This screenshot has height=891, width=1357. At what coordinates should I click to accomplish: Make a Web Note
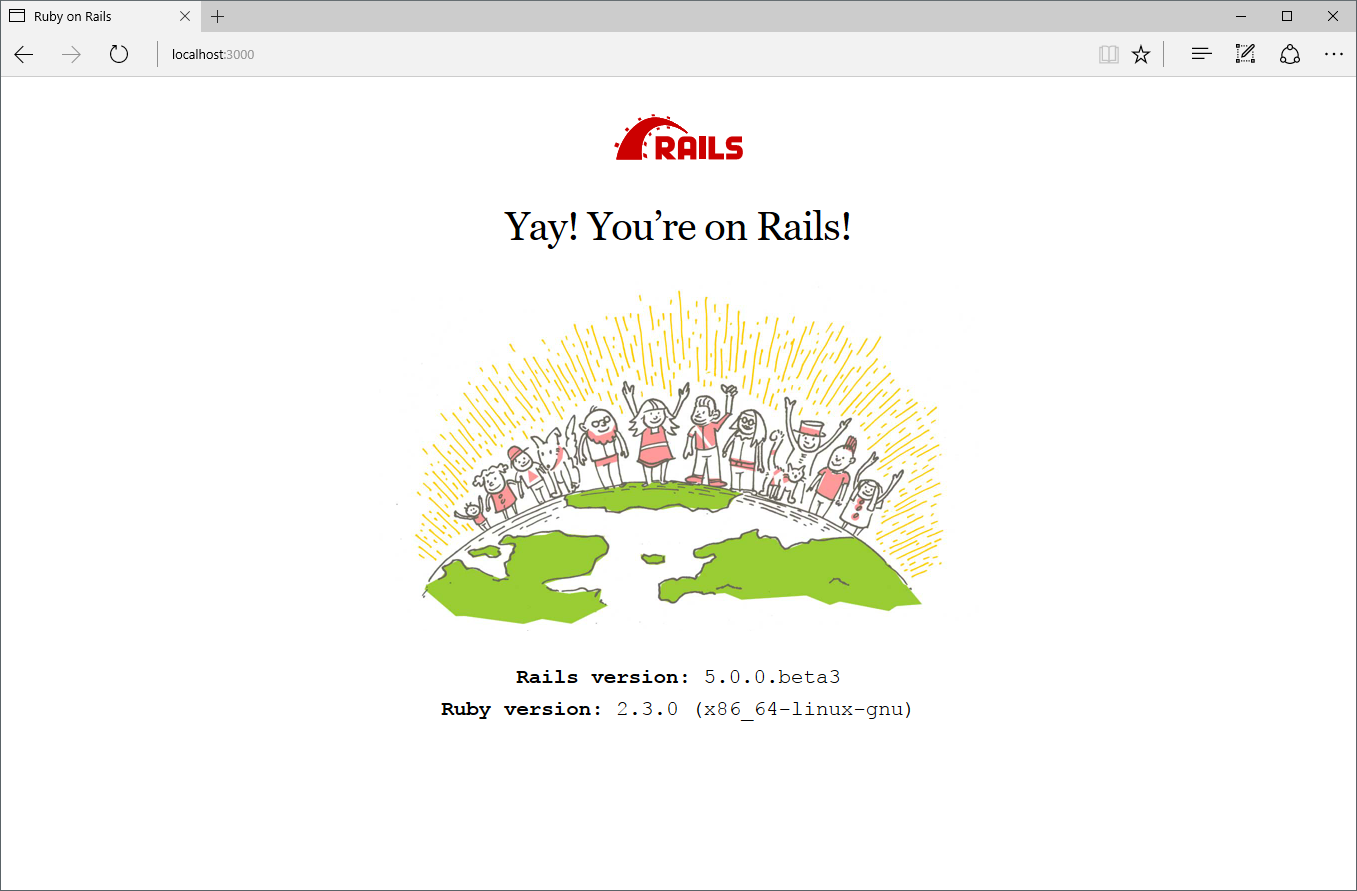tap(1245, 54)
